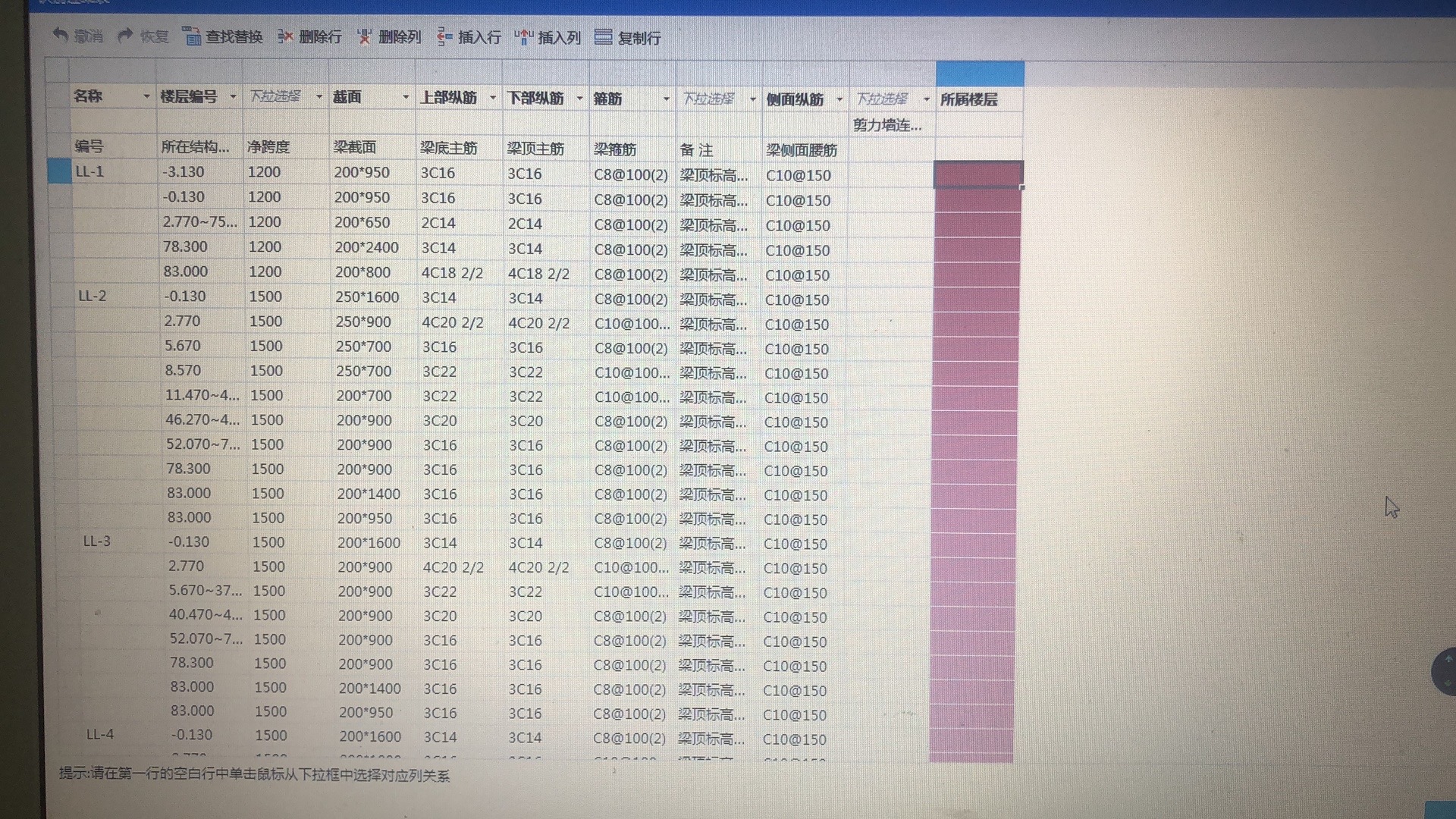Select the 8.570 floor cell
The image size is (1456, 819).
coord(202,370)
